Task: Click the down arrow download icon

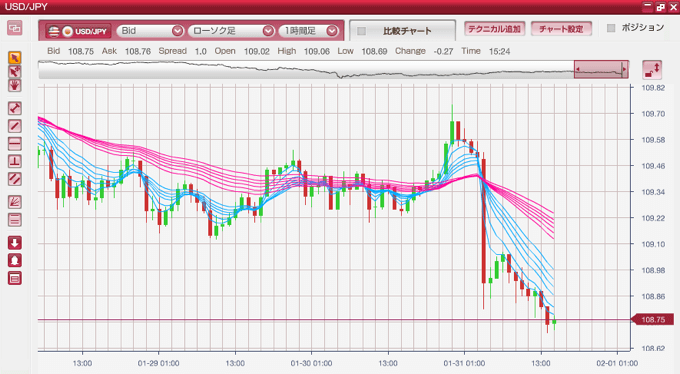Action: 14,243
